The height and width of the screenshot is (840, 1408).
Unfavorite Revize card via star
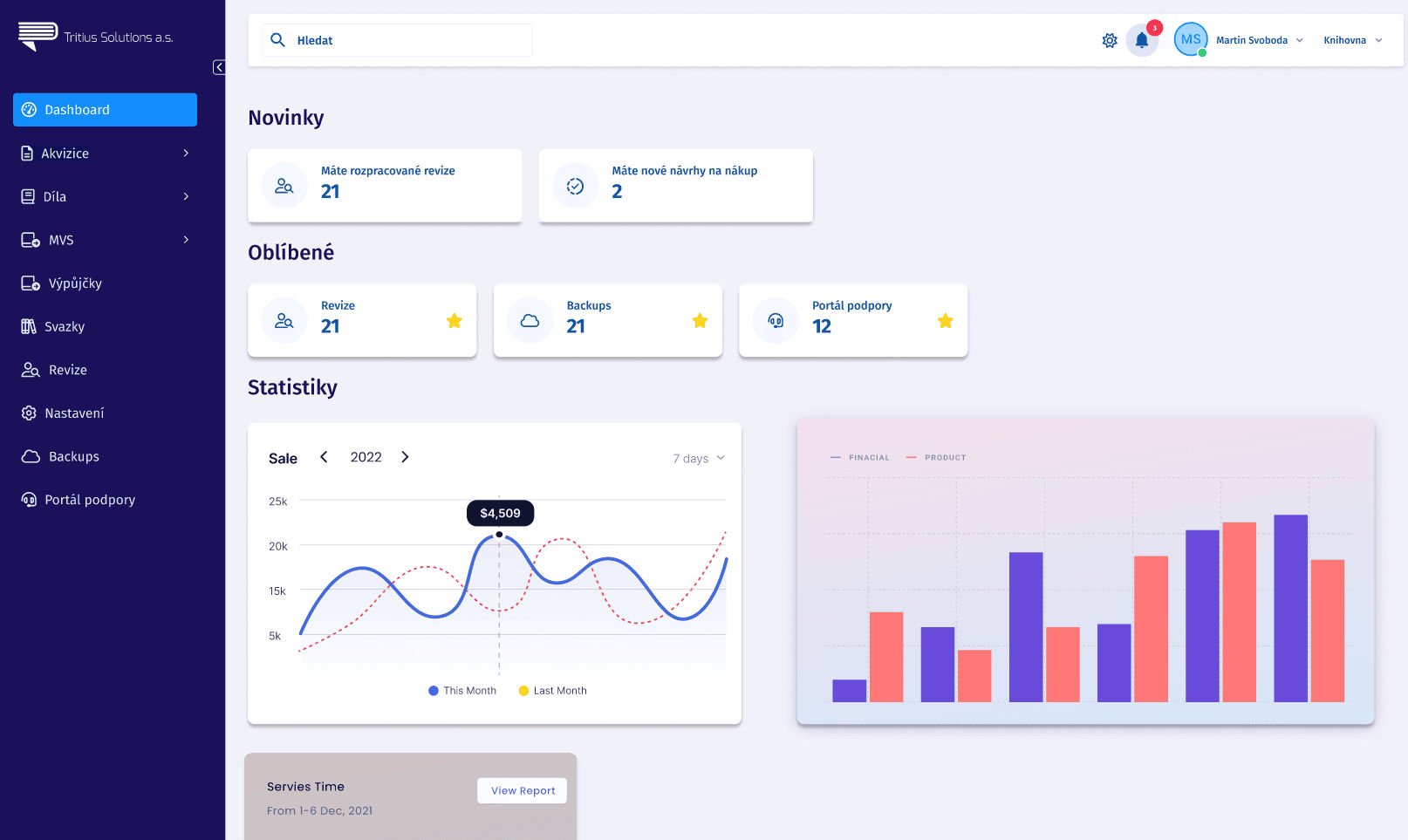tap(455, 321)
